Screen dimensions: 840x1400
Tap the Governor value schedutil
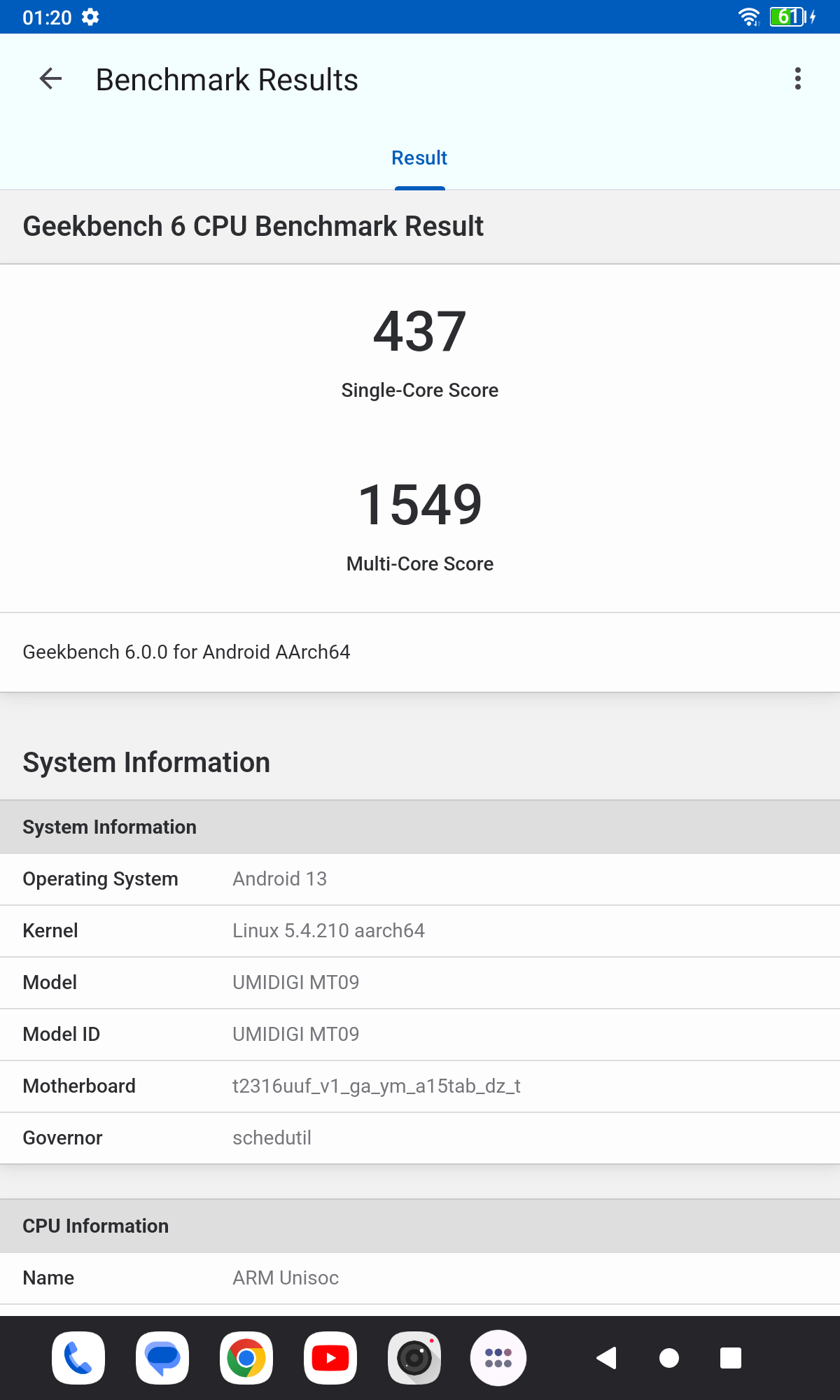coord(272,1137)
